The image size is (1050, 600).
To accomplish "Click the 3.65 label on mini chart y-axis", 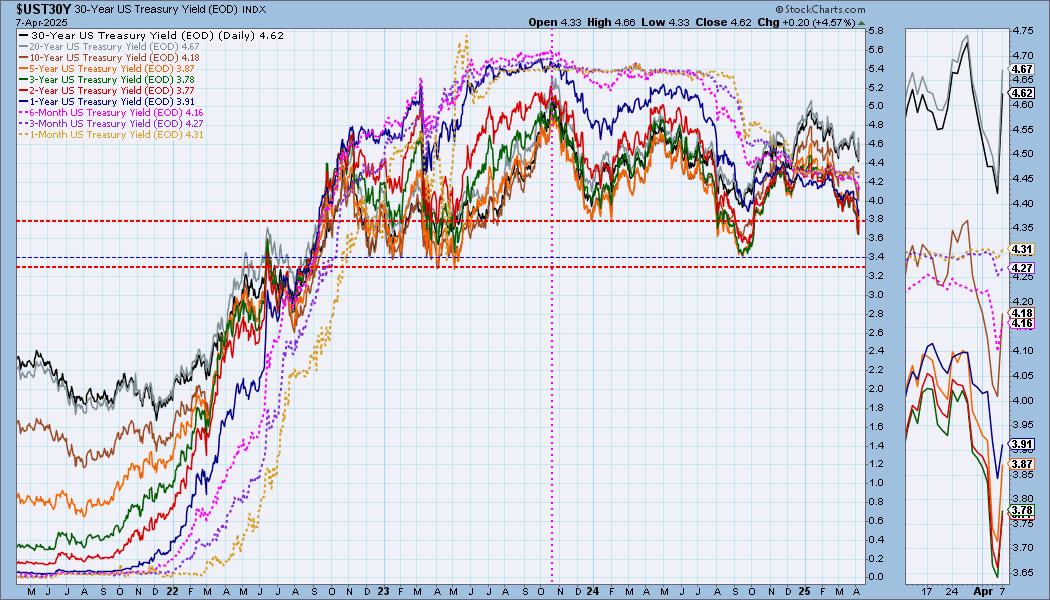I will (x=1023, y=573).
